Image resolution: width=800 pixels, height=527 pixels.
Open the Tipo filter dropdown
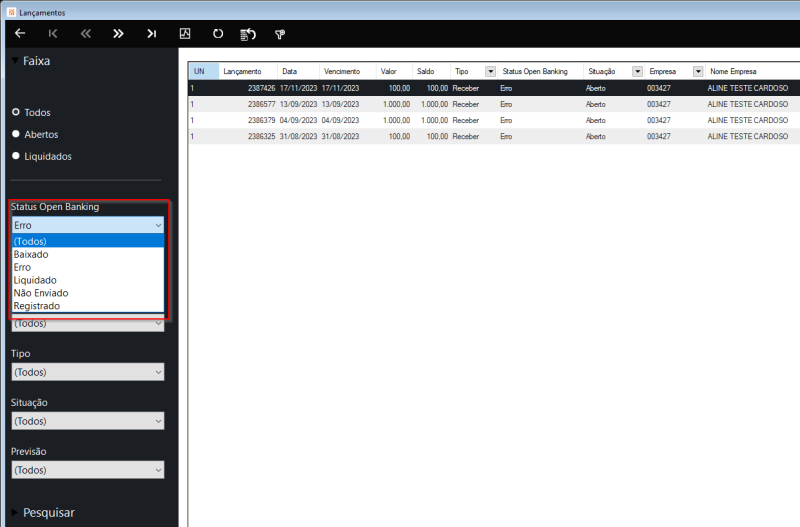tap(88, 372)
